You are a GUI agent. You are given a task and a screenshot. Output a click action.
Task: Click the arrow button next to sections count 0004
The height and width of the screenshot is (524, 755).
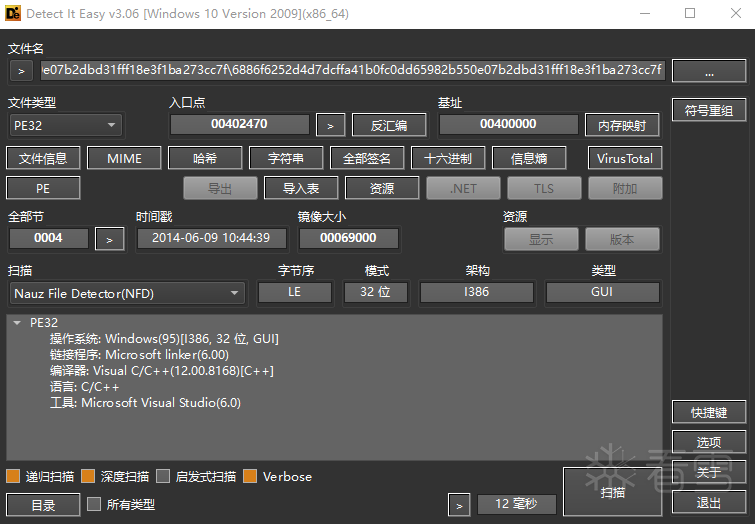pyautogui.click(x=109, y=239)
